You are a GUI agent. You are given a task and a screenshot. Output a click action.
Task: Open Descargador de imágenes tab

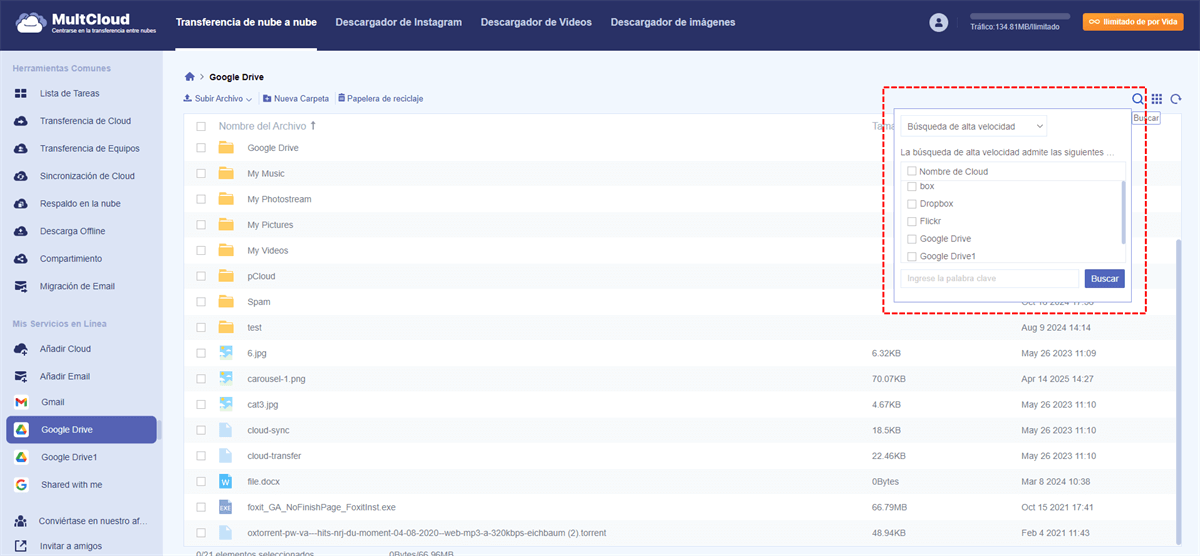[x=673, y=22]
